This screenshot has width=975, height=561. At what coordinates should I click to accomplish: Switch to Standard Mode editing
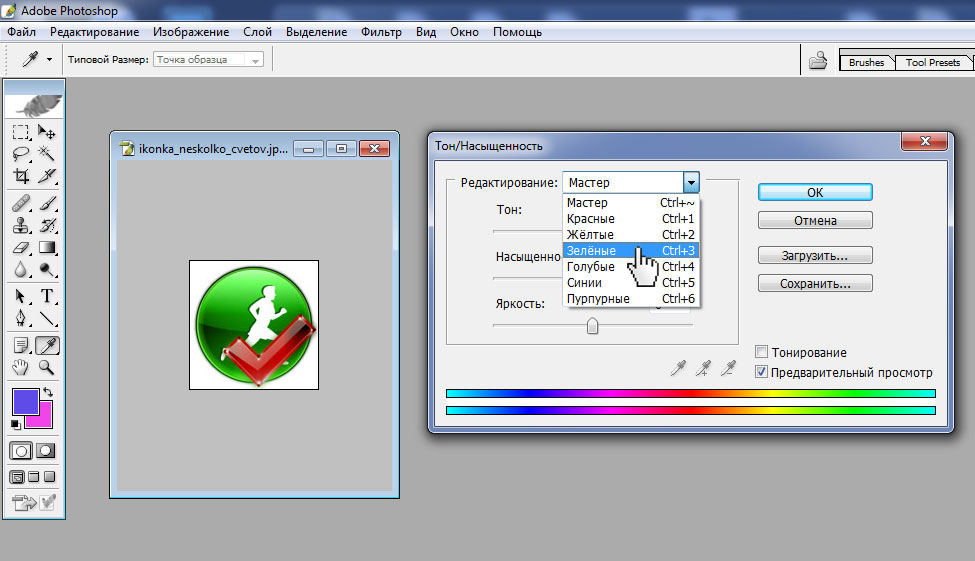[21, 451]
